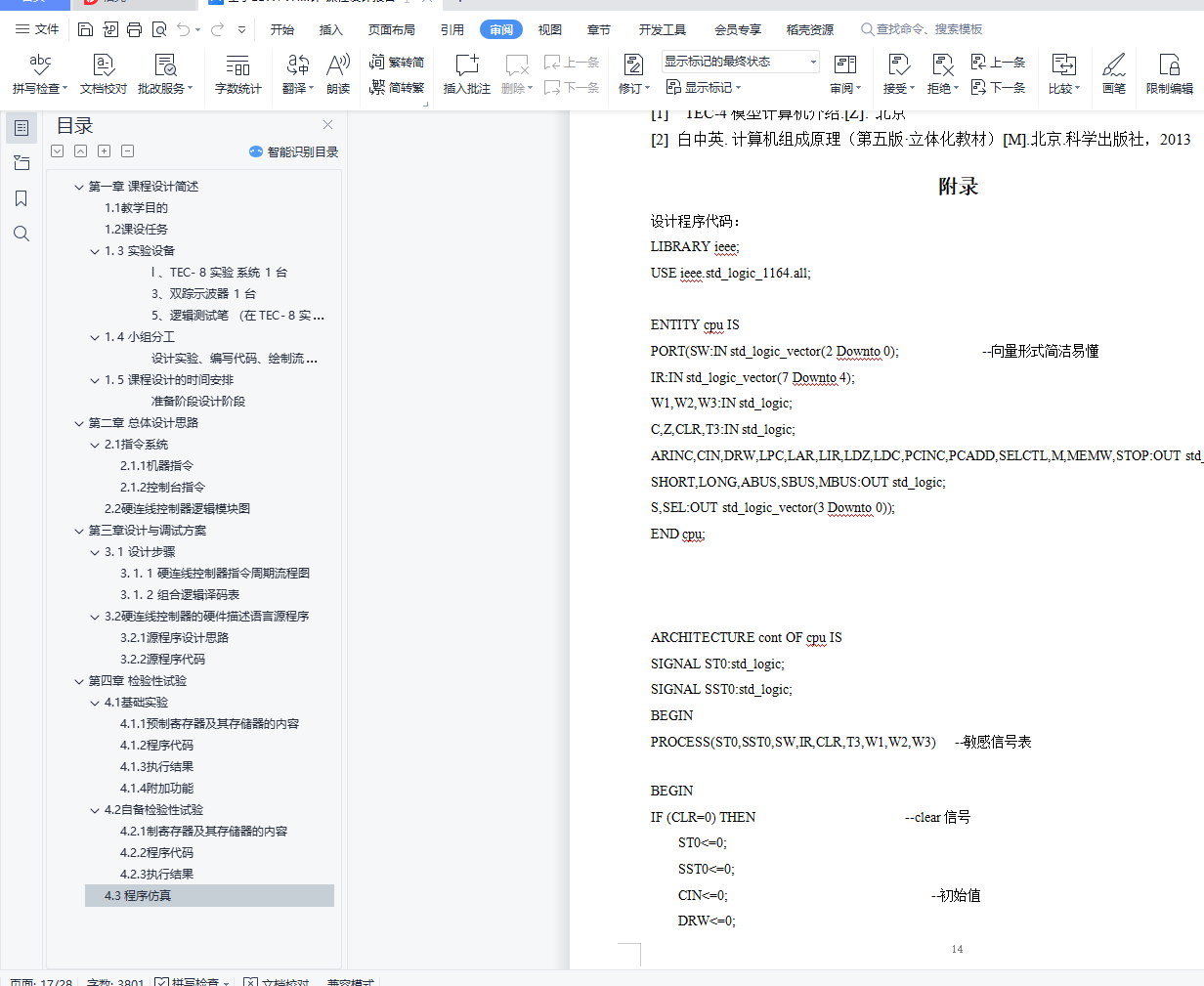Convert text with 简转繁
Image resolution: width=1204 pixels, height=986 pixels.
(397, 87)
